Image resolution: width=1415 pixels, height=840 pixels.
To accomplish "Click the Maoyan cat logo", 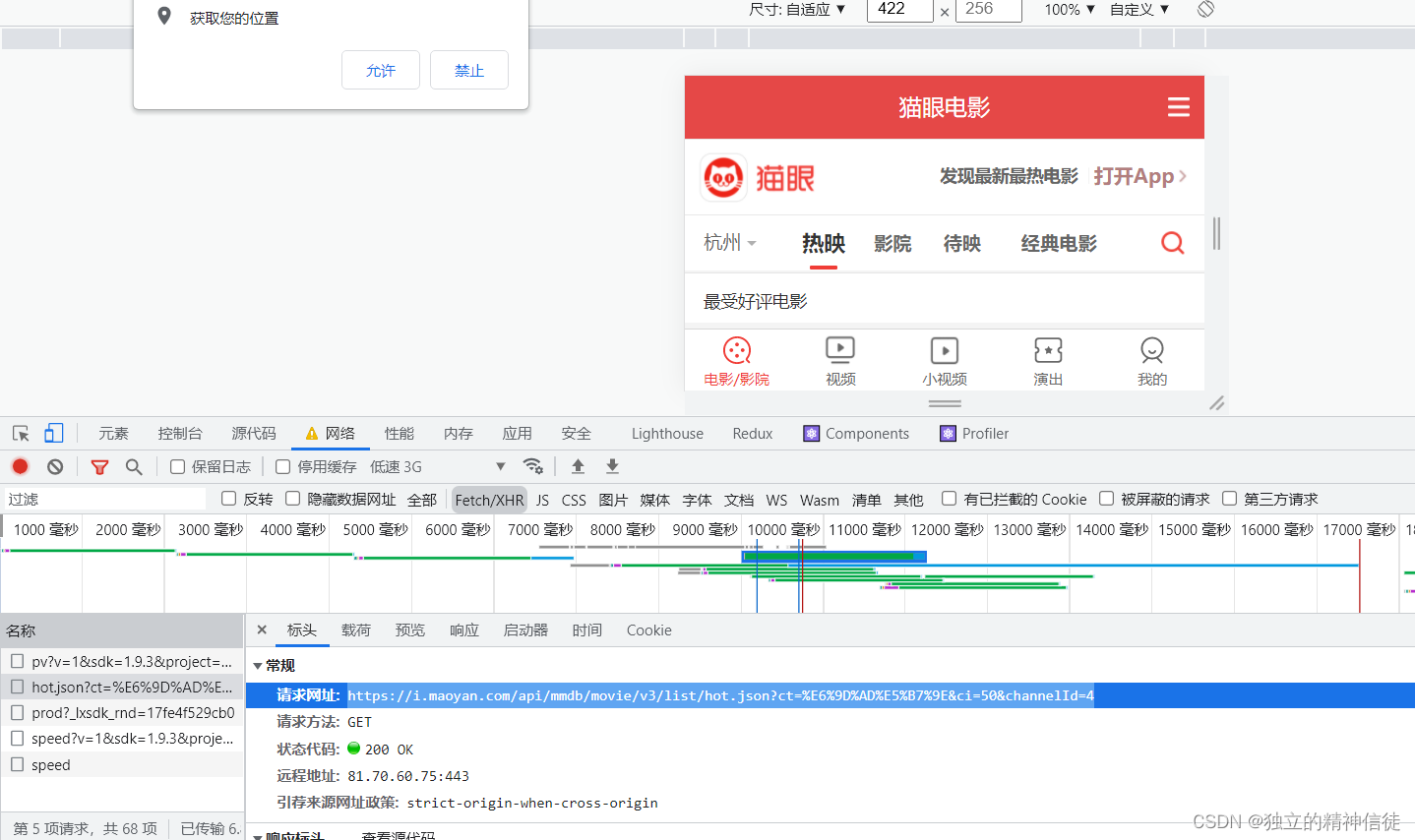I will pyautogui.click(x=724, y=178).
